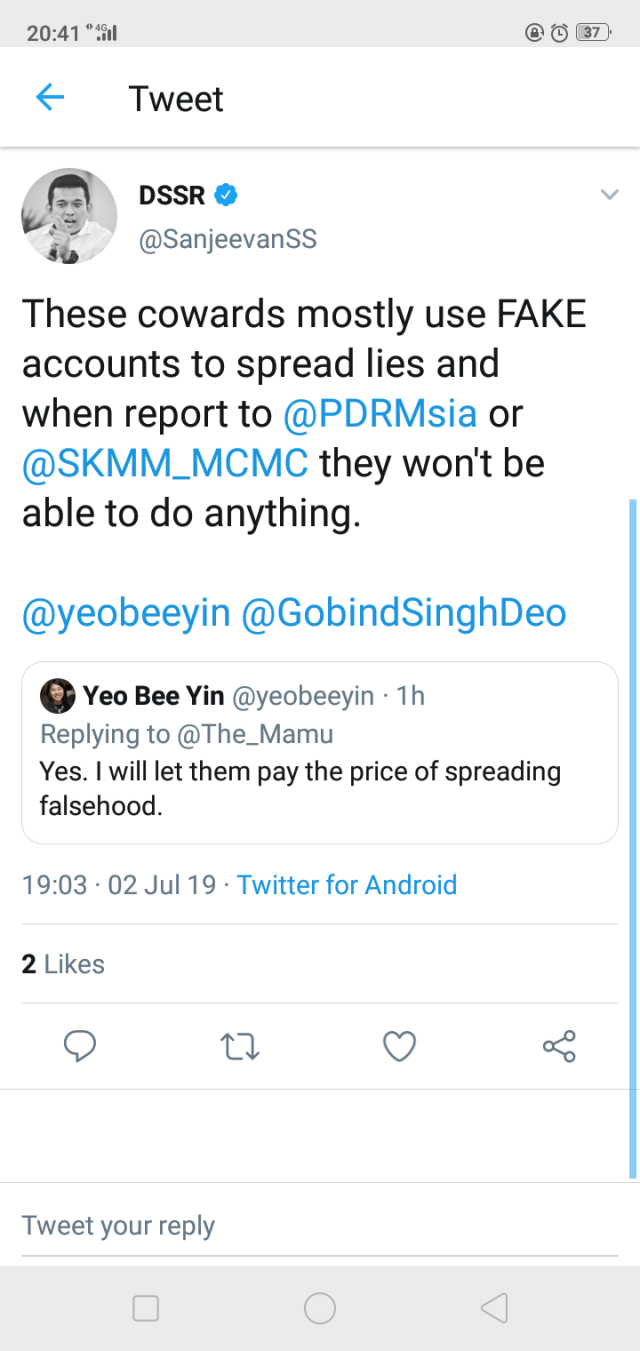Tap the @yeobeeyin mention in tweet

126,613
